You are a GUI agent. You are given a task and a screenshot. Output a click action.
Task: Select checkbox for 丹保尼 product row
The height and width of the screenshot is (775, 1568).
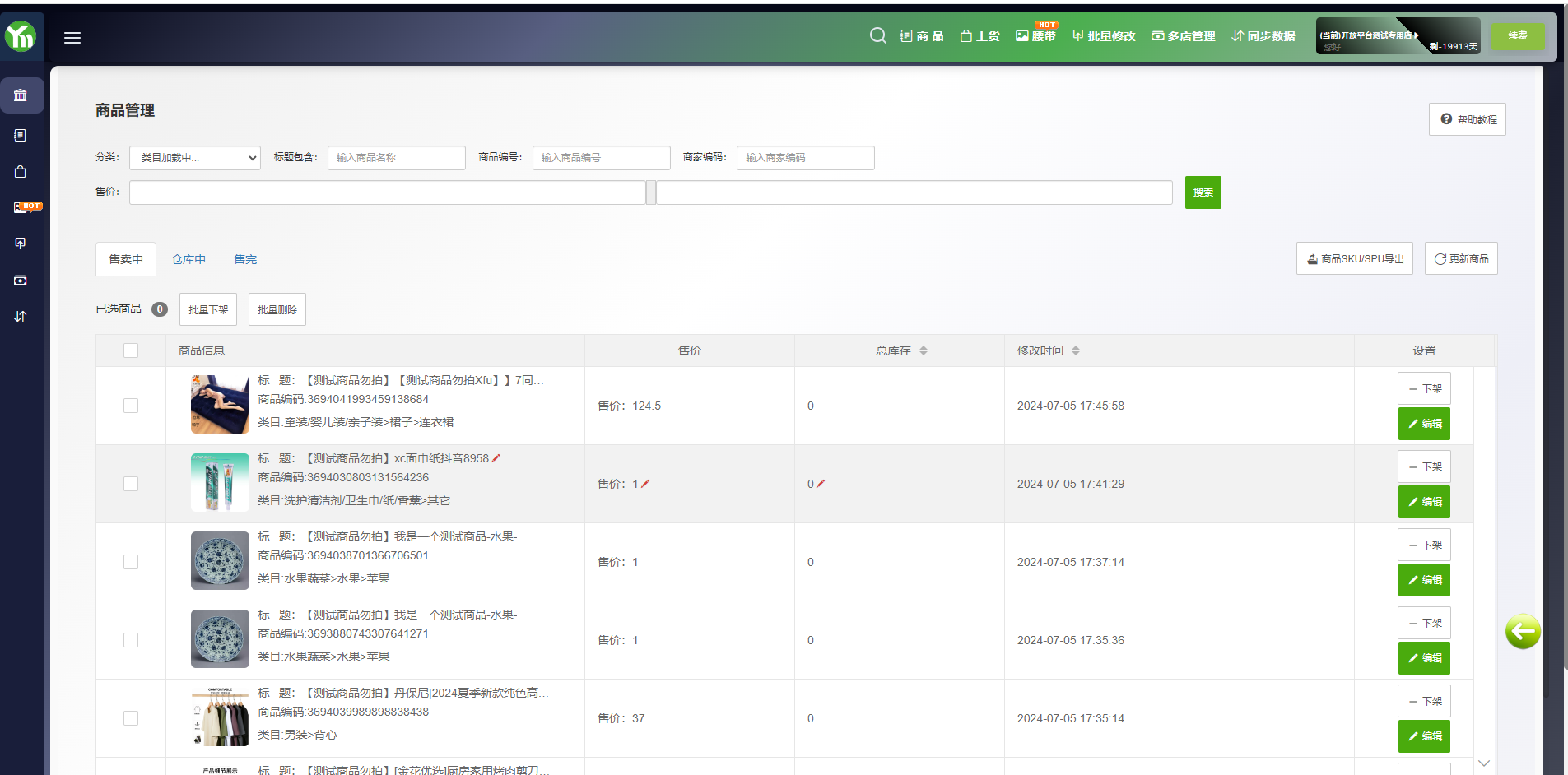131,718
